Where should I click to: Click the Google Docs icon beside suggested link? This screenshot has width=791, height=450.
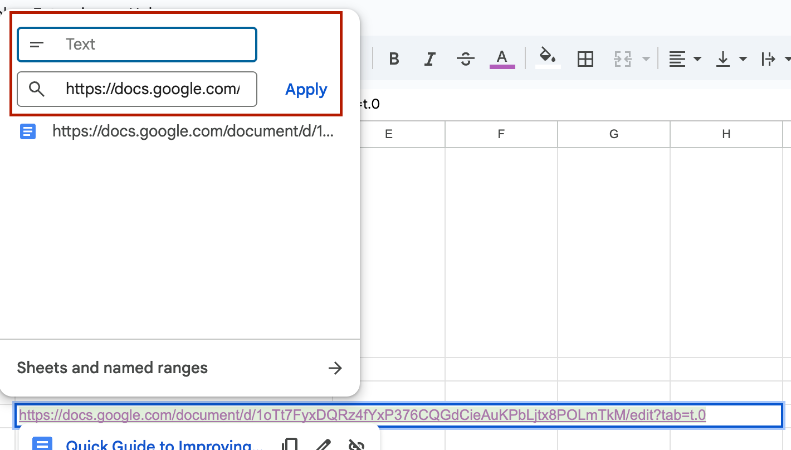click(x=28, y=132)
